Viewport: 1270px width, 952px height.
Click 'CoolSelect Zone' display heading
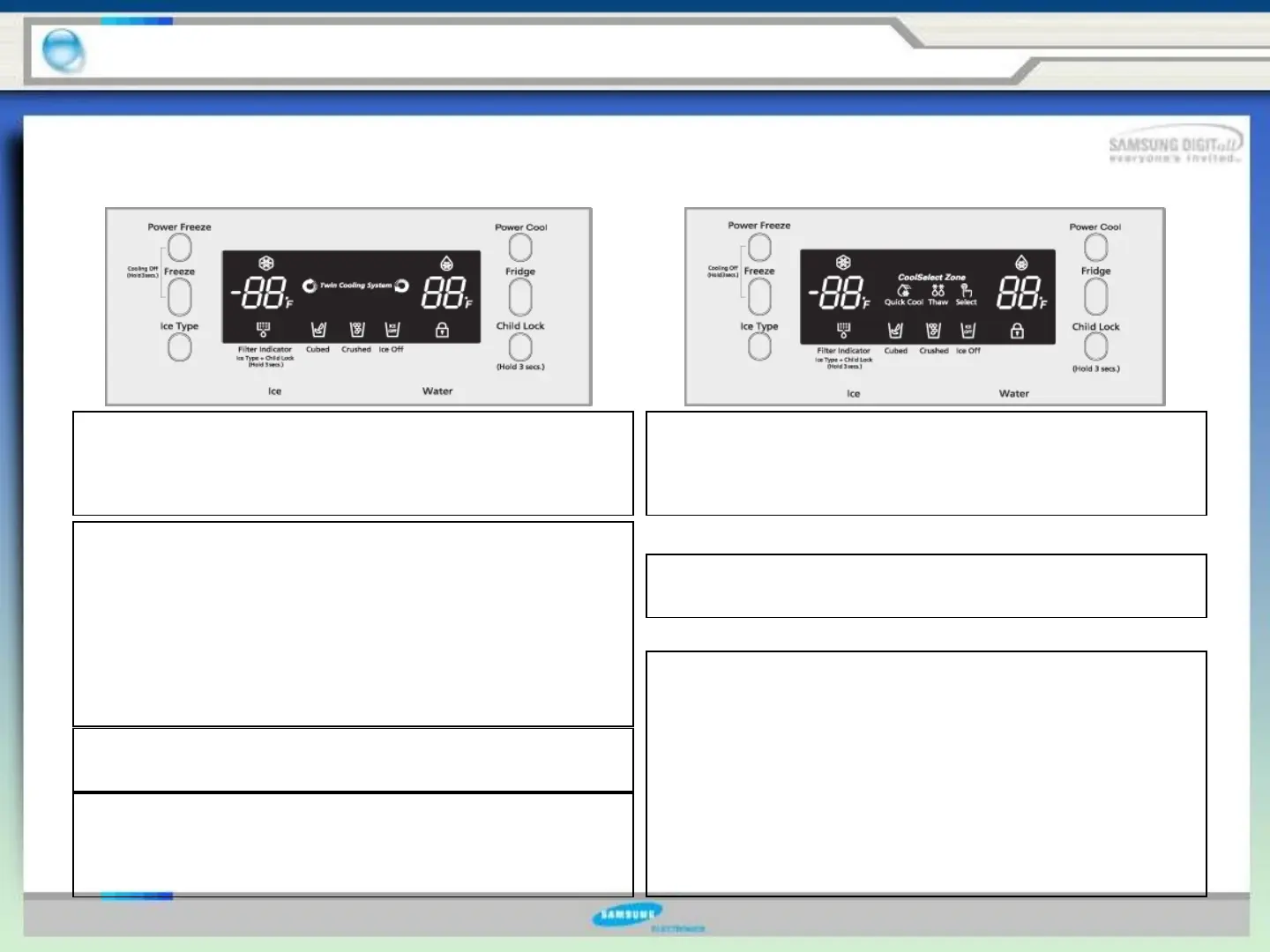pyautogui.click(x=932, y=277)
